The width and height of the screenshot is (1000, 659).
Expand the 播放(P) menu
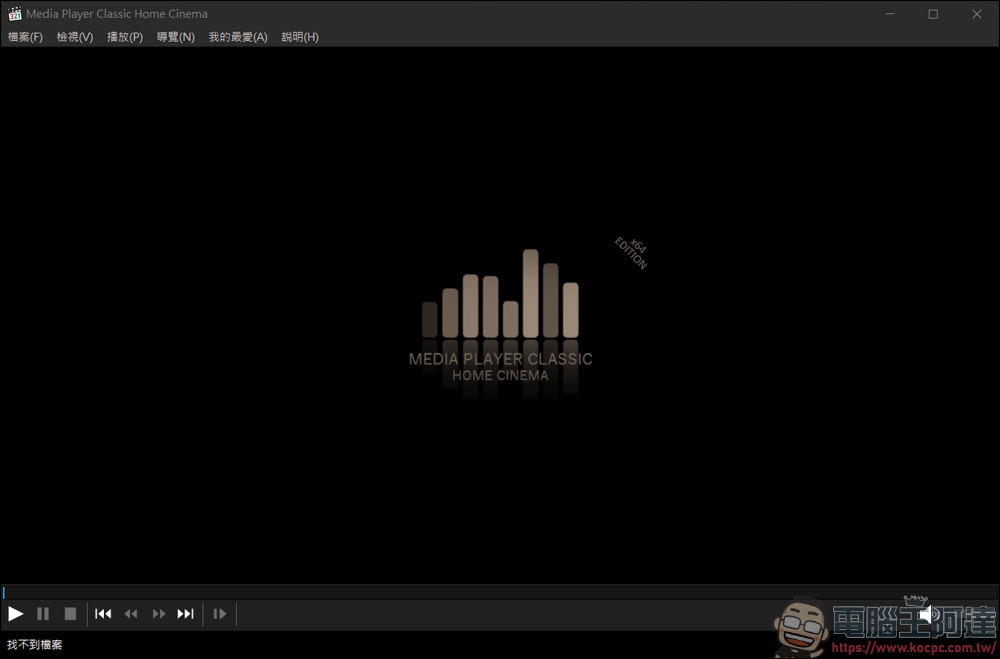click(x=125, y=37)
